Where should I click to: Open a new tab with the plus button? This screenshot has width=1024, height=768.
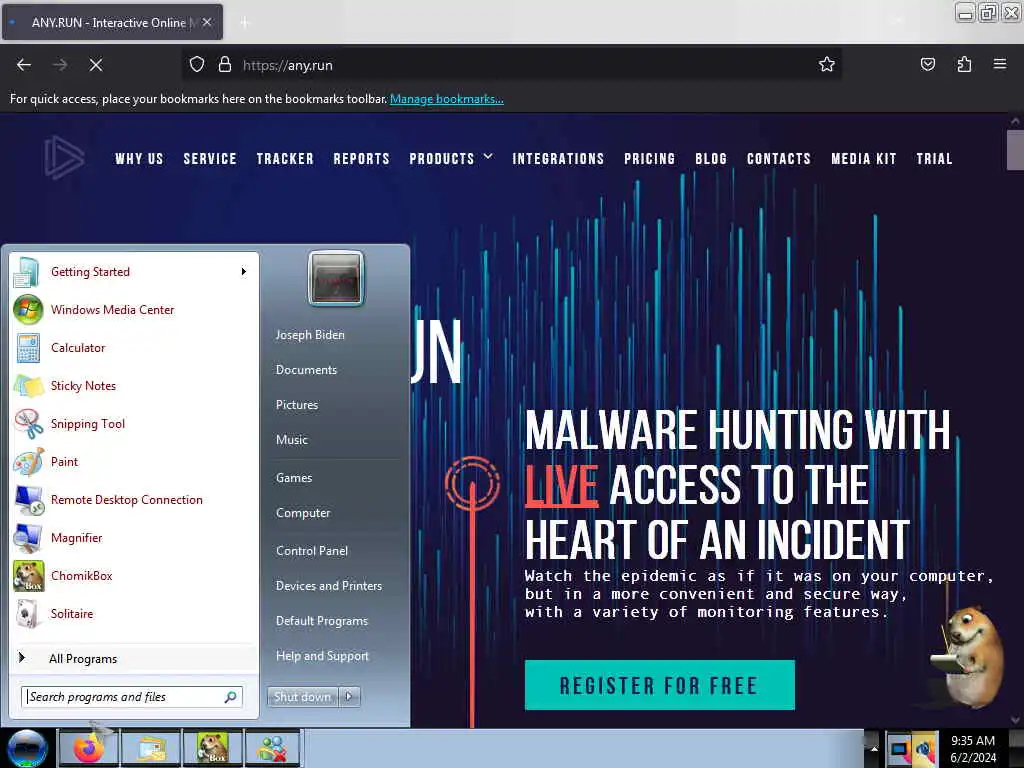[245, 23]
